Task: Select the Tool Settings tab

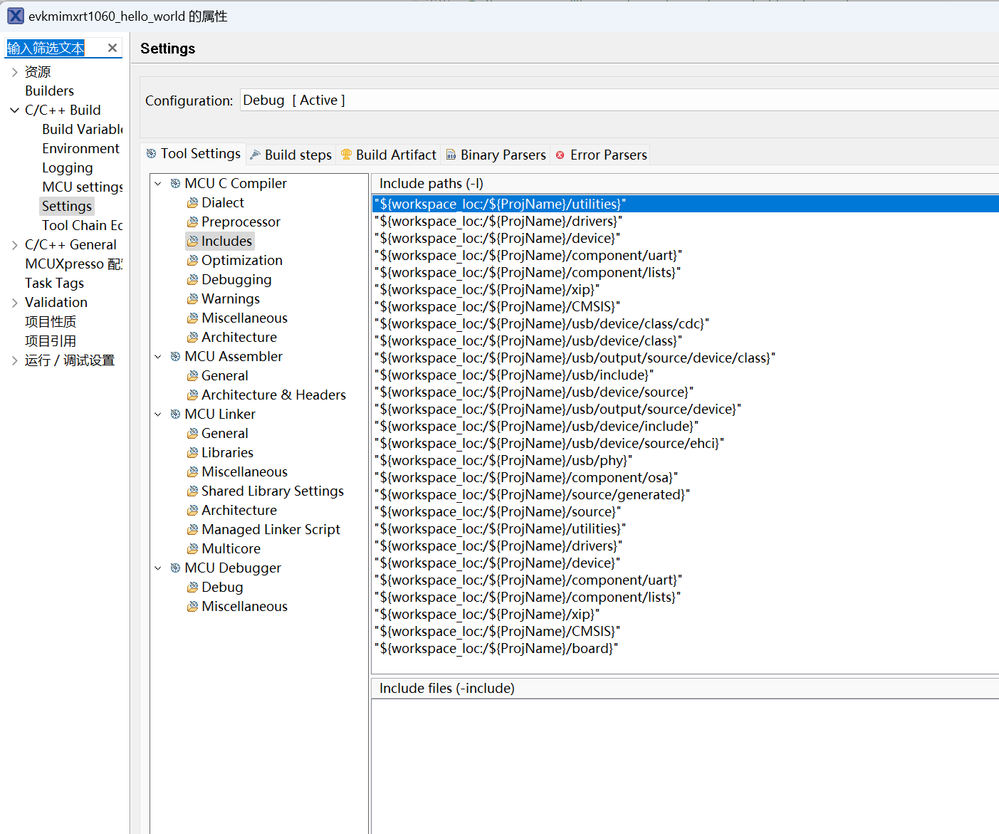Action: point(193,154)
